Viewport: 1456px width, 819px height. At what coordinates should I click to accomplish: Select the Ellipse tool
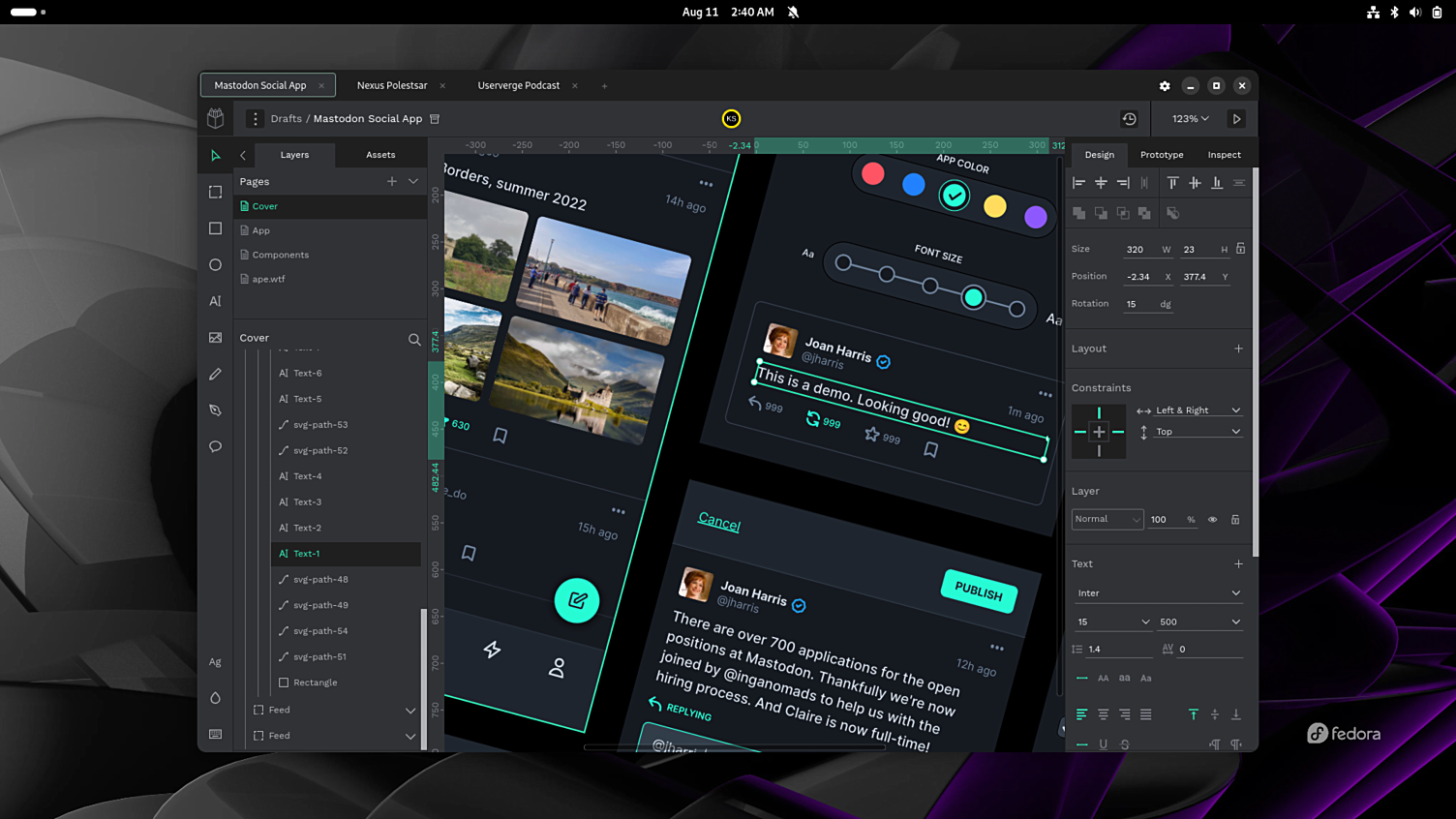click(215, 264)
